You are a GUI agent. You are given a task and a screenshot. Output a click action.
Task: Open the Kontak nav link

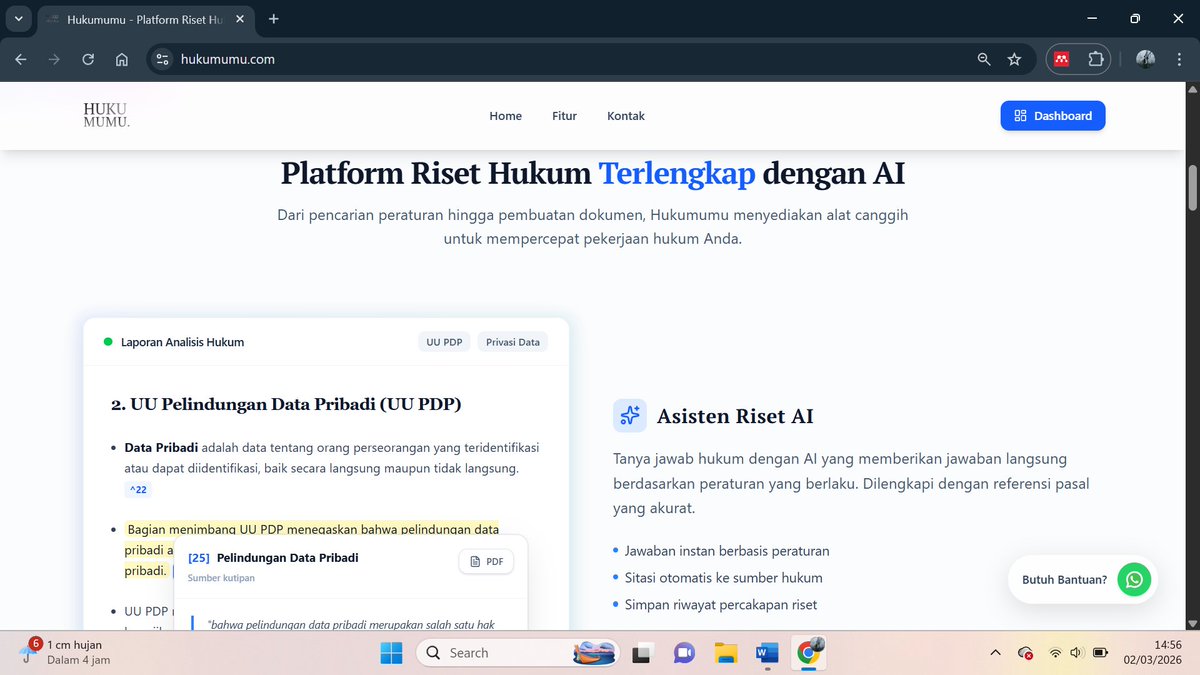[626, 116]
